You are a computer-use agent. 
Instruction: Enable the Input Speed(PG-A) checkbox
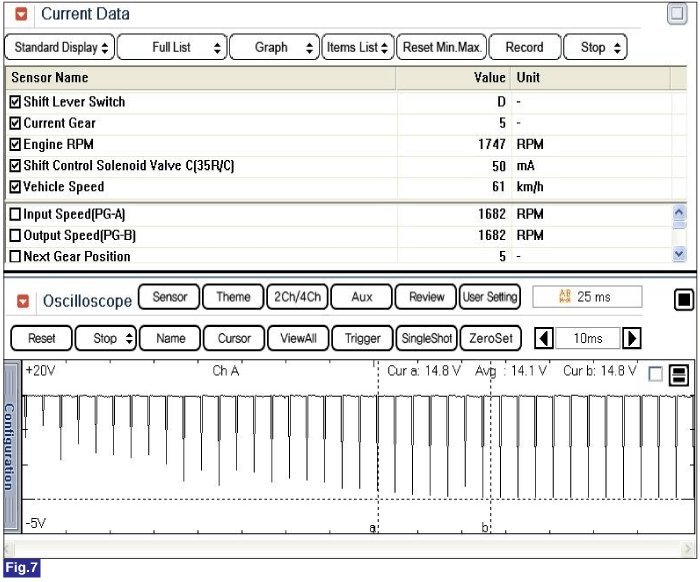(15, 214)
